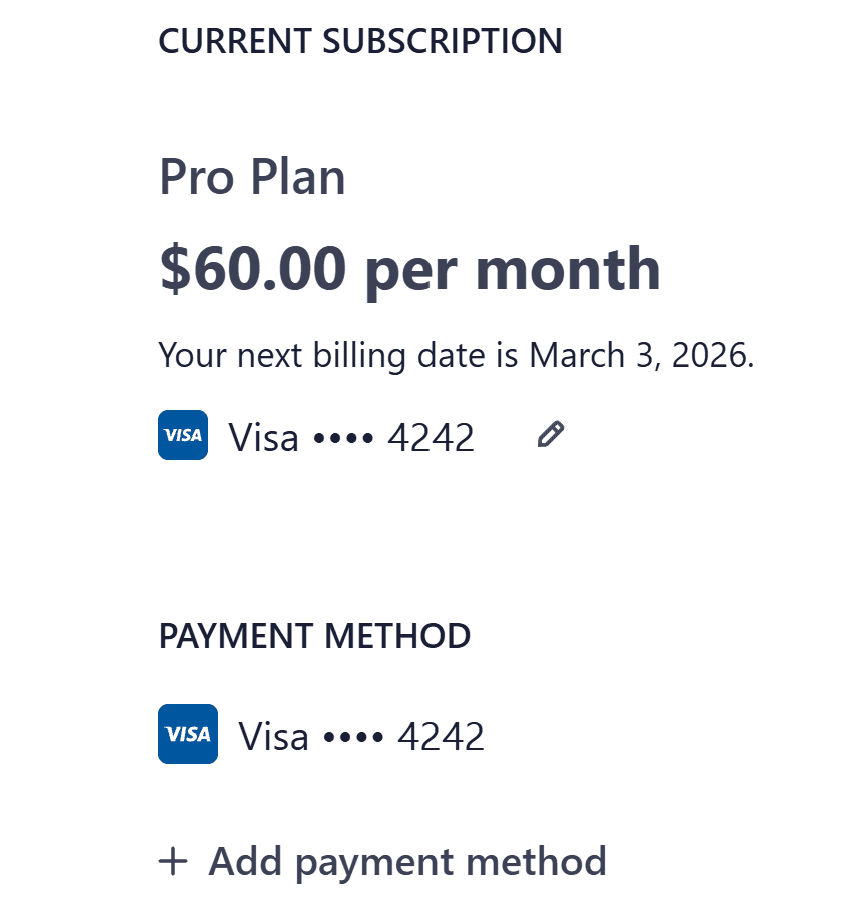Click the pencil icon to edit payment
Viewport: 855px width, 907px height.
tap(550, 434)
